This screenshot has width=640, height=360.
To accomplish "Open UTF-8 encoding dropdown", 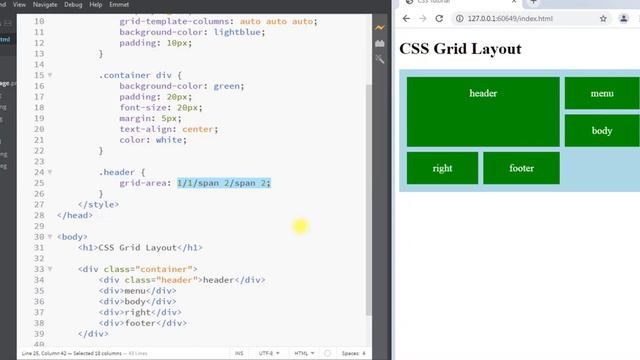I will click(269, 353).
